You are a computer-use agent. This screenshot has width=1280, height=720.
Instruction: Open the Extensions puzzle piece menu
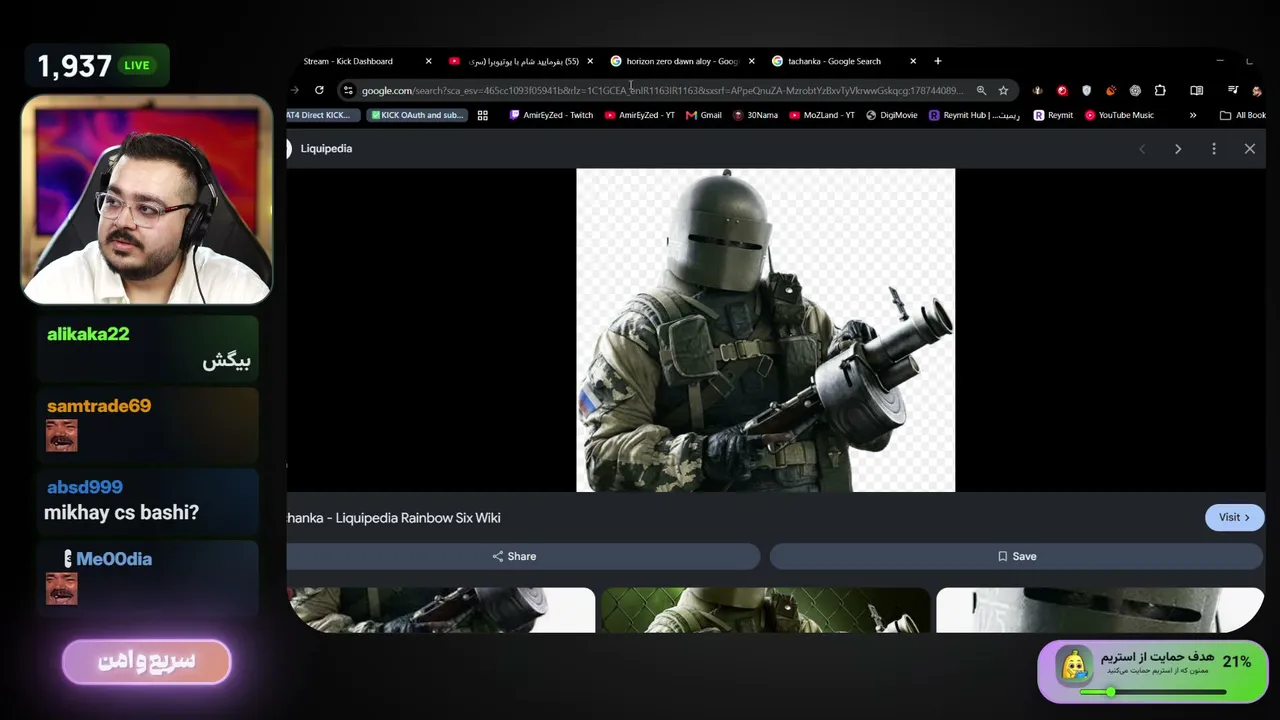[x=1160, y=90]
